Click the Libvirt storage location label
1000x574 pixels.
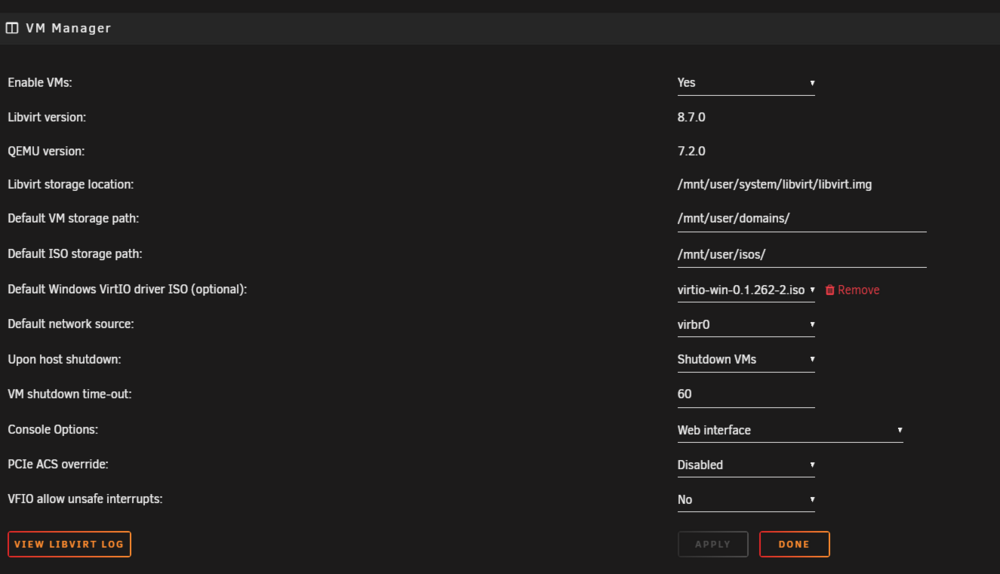[71, 185]
